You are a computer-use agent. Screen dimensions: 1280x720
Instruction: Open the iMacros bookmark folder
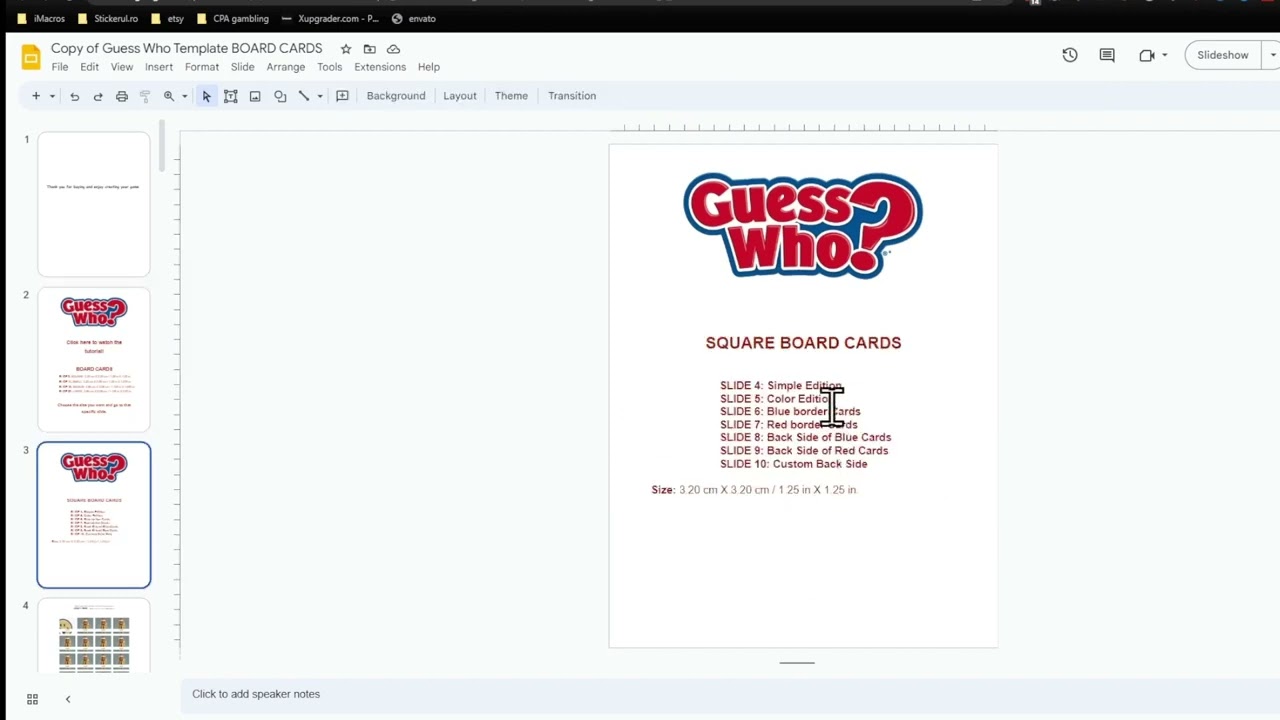point(41,18)
